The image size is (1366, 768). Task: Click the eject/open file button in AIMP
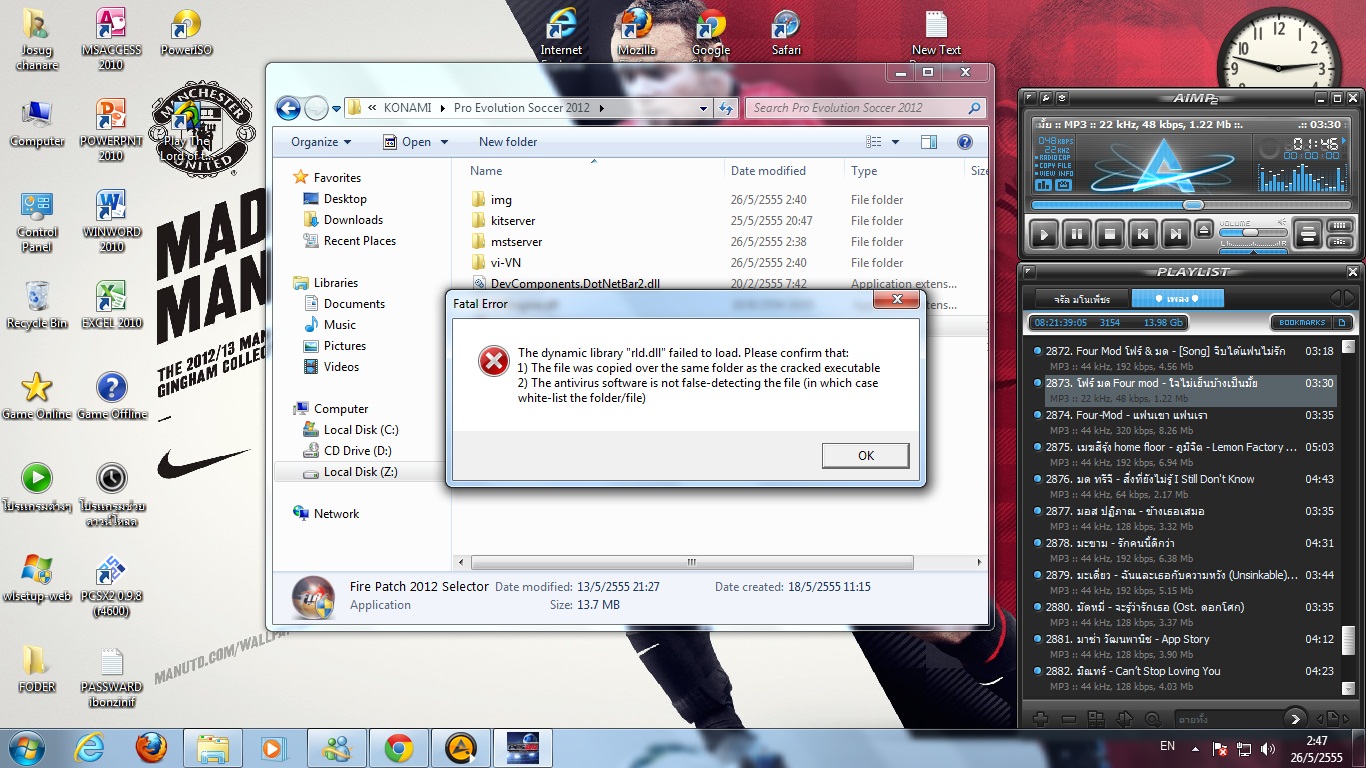(1204, 230)
